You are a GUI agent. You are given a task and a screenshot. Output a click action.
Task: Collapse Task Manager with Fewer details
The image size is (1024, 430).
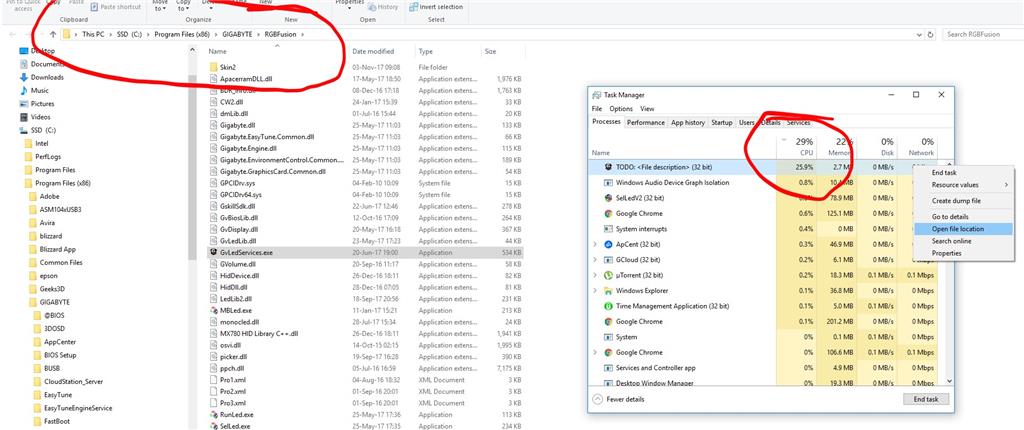(617, 399)
